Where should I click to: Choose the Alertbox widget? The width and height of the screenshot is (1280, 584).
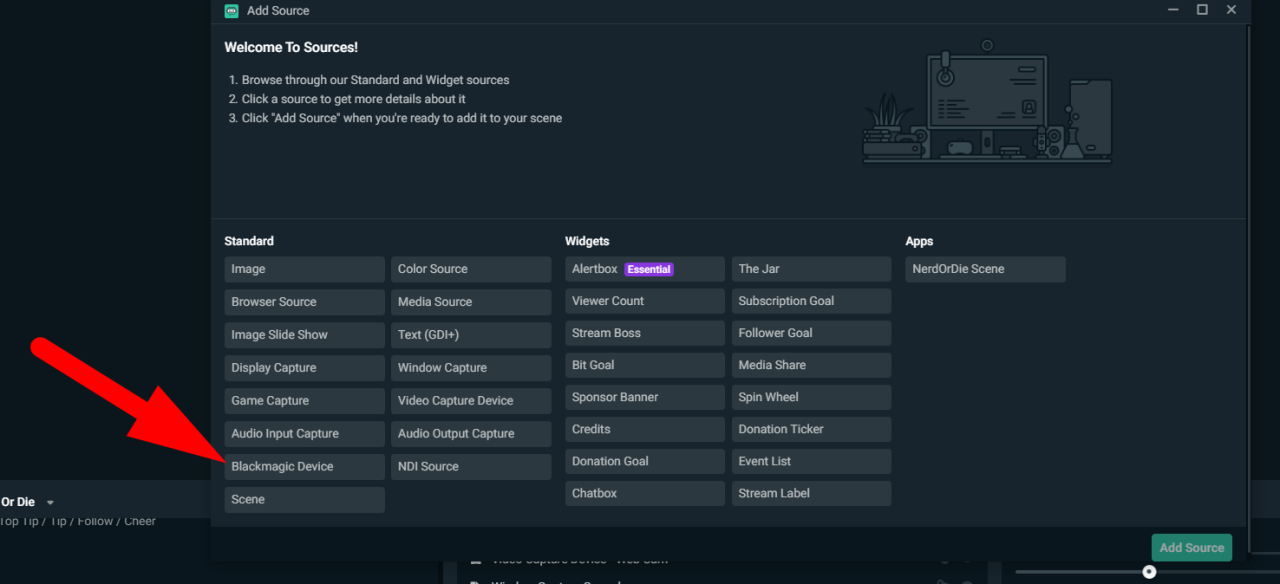644,269
